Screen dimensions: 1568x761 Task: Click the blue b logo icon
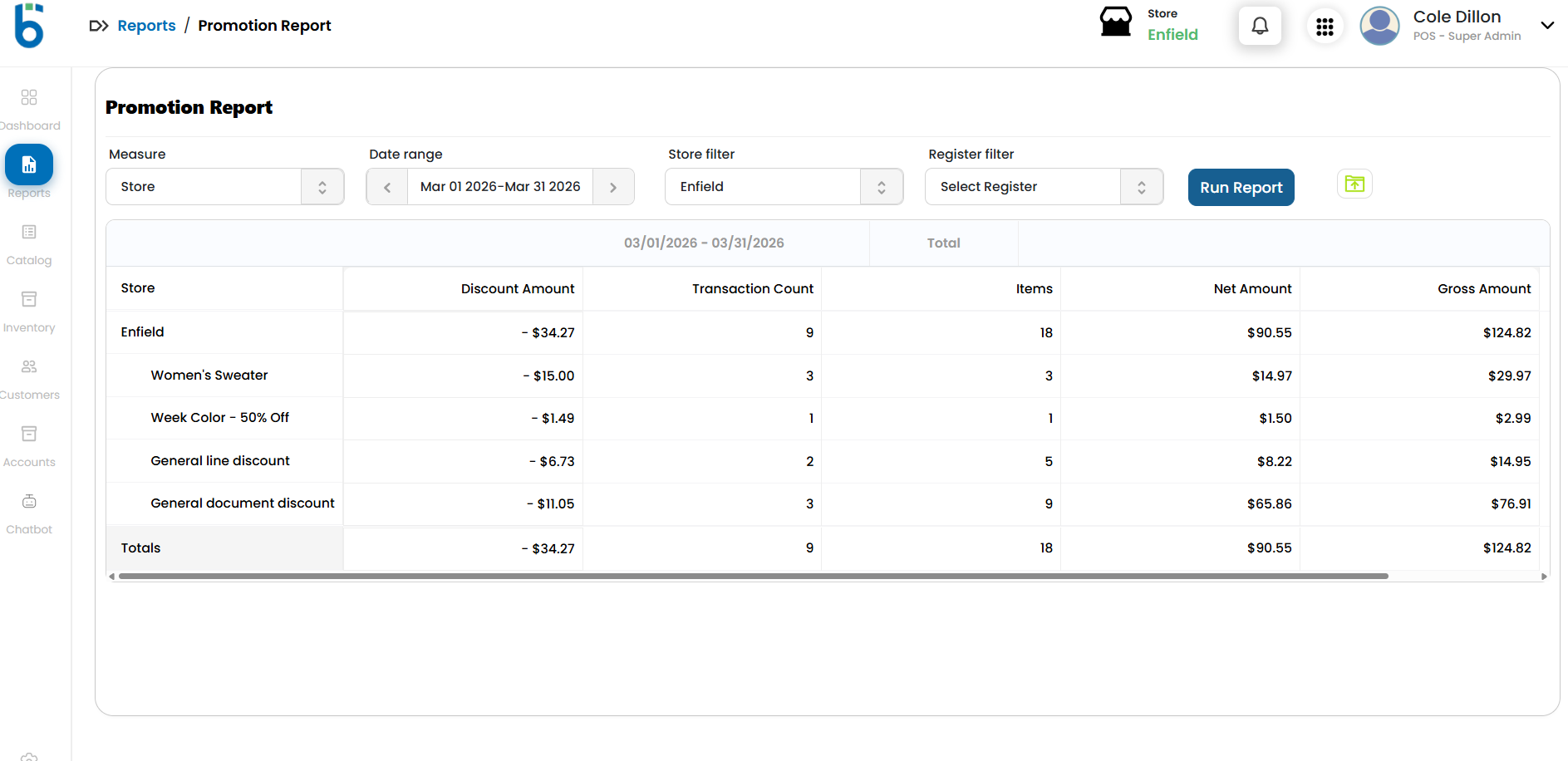tap(29, 25)
